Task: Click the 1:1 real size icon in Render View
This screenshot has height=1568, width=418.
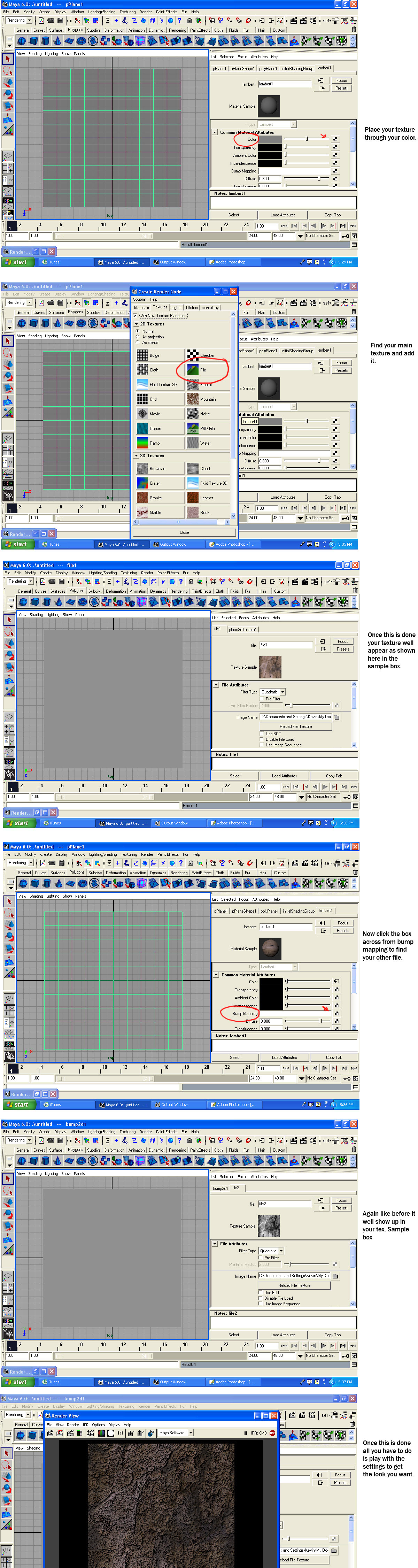Action: [120, 1433]
